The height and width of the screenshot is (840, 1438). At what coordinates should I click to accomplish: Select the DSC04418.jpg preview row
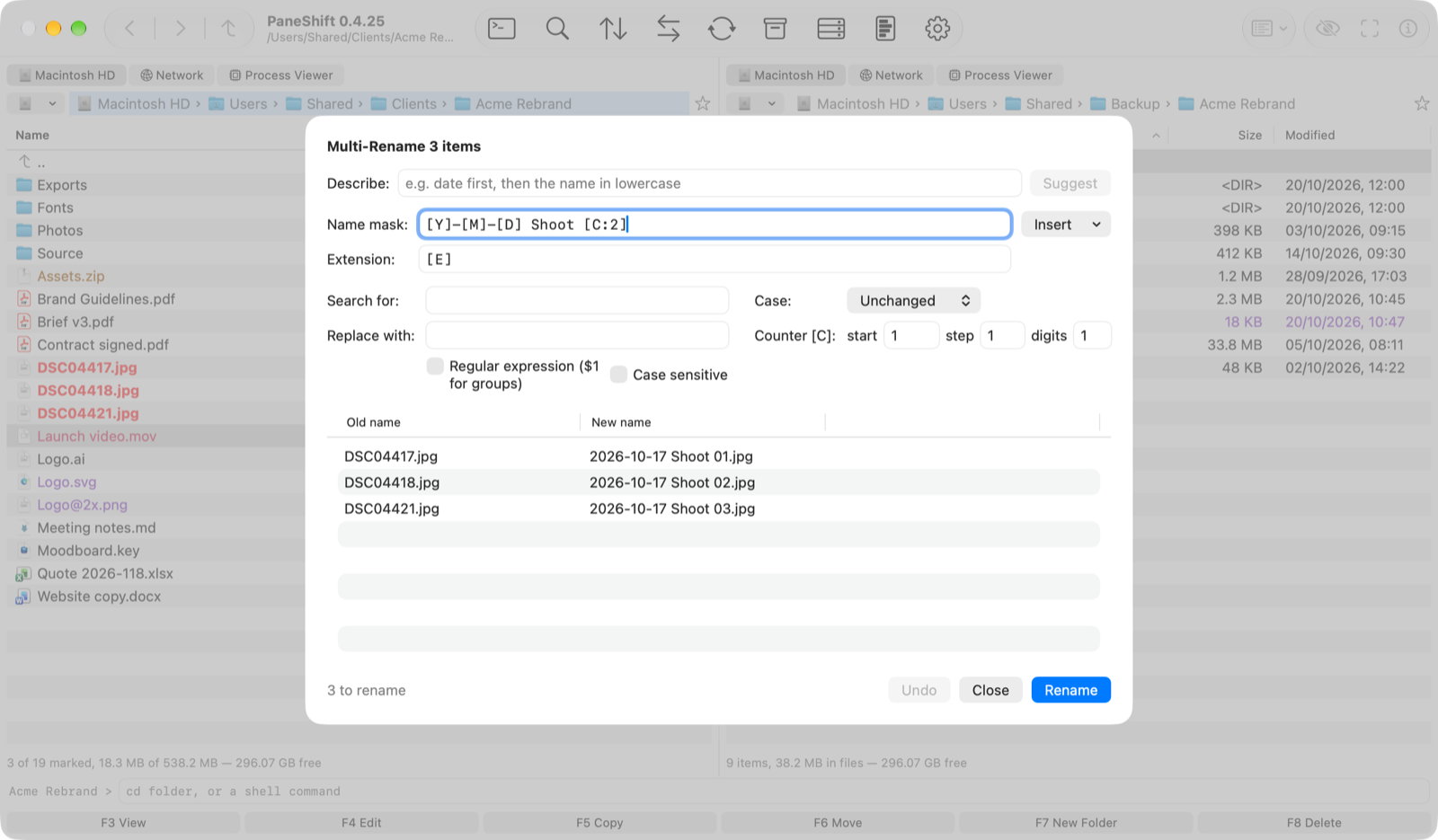(x=719, y=482)
